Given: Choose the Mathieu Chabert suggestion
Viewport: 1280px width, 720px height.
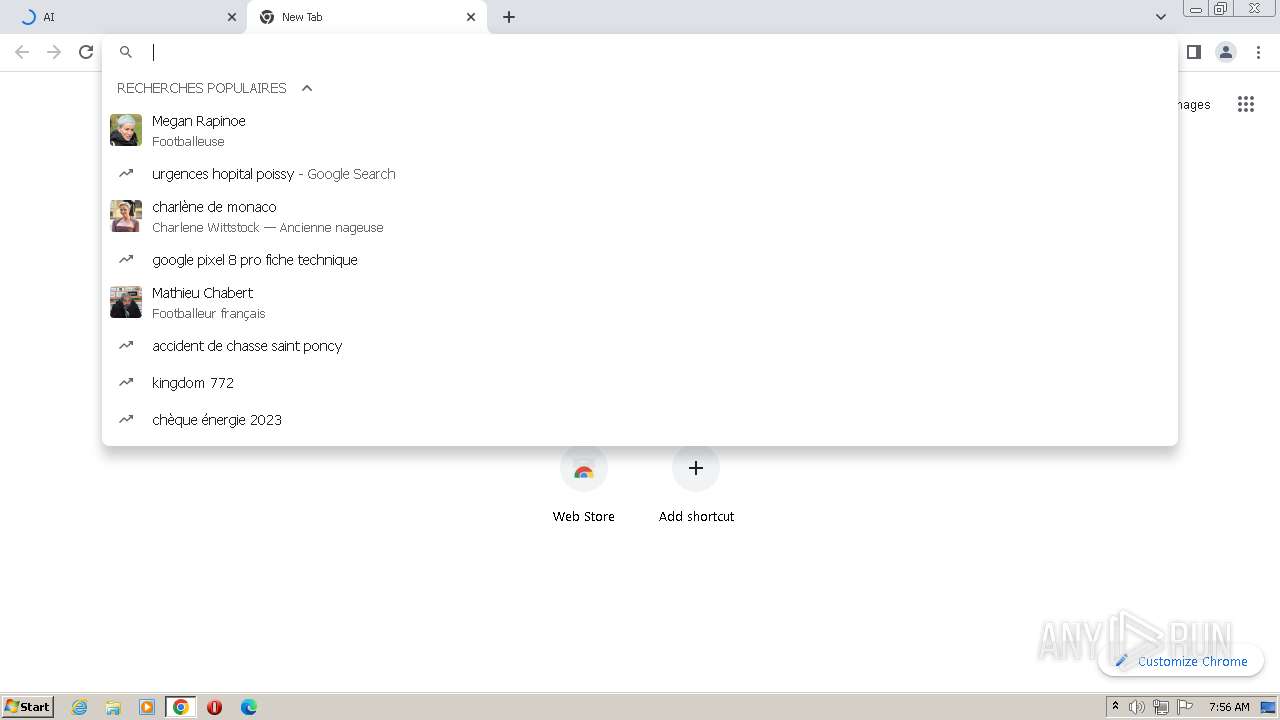Looking at the screenshot, I should pos(640,302).
